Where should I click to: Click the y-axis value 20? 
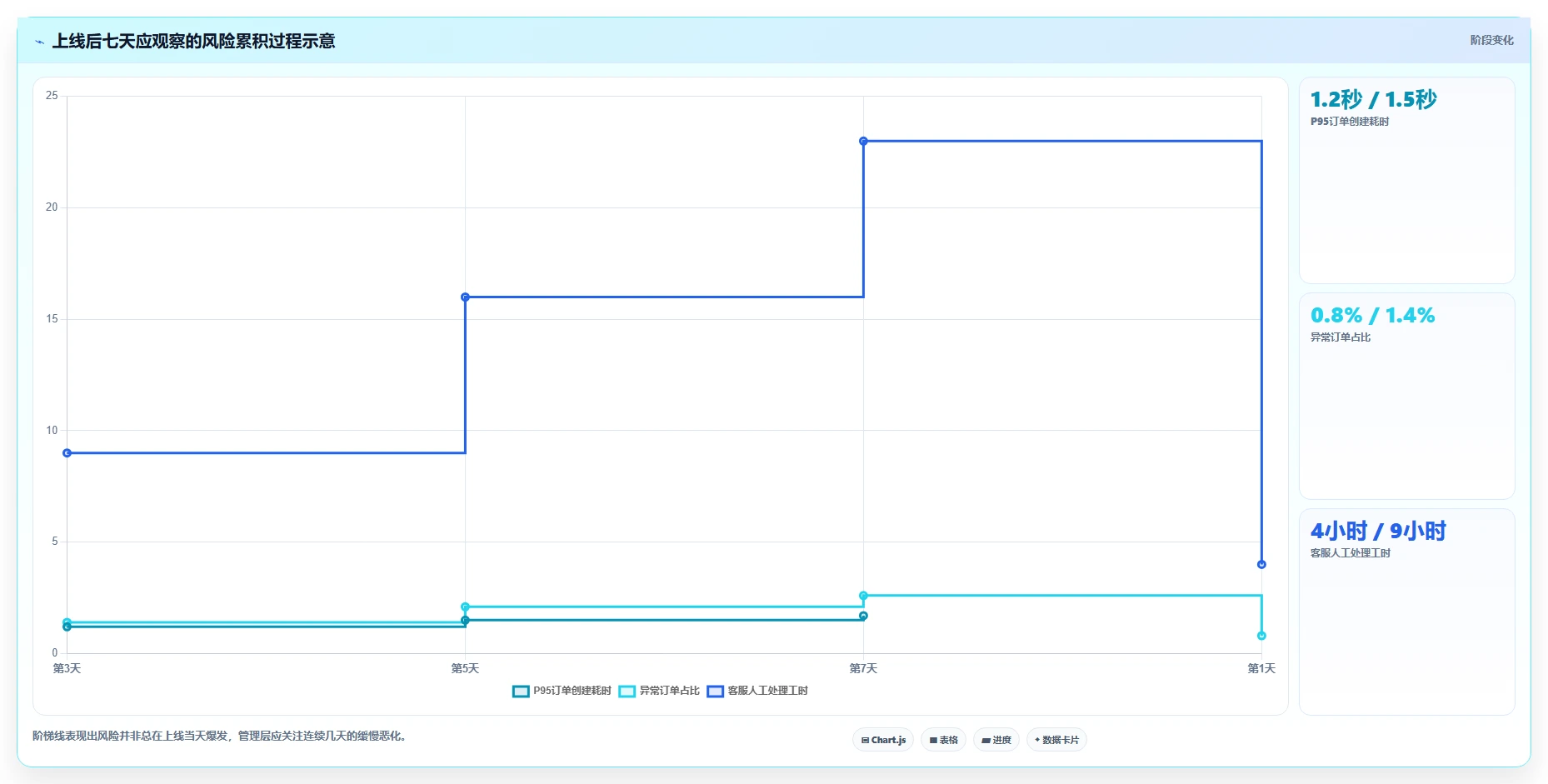coord(52,207)
